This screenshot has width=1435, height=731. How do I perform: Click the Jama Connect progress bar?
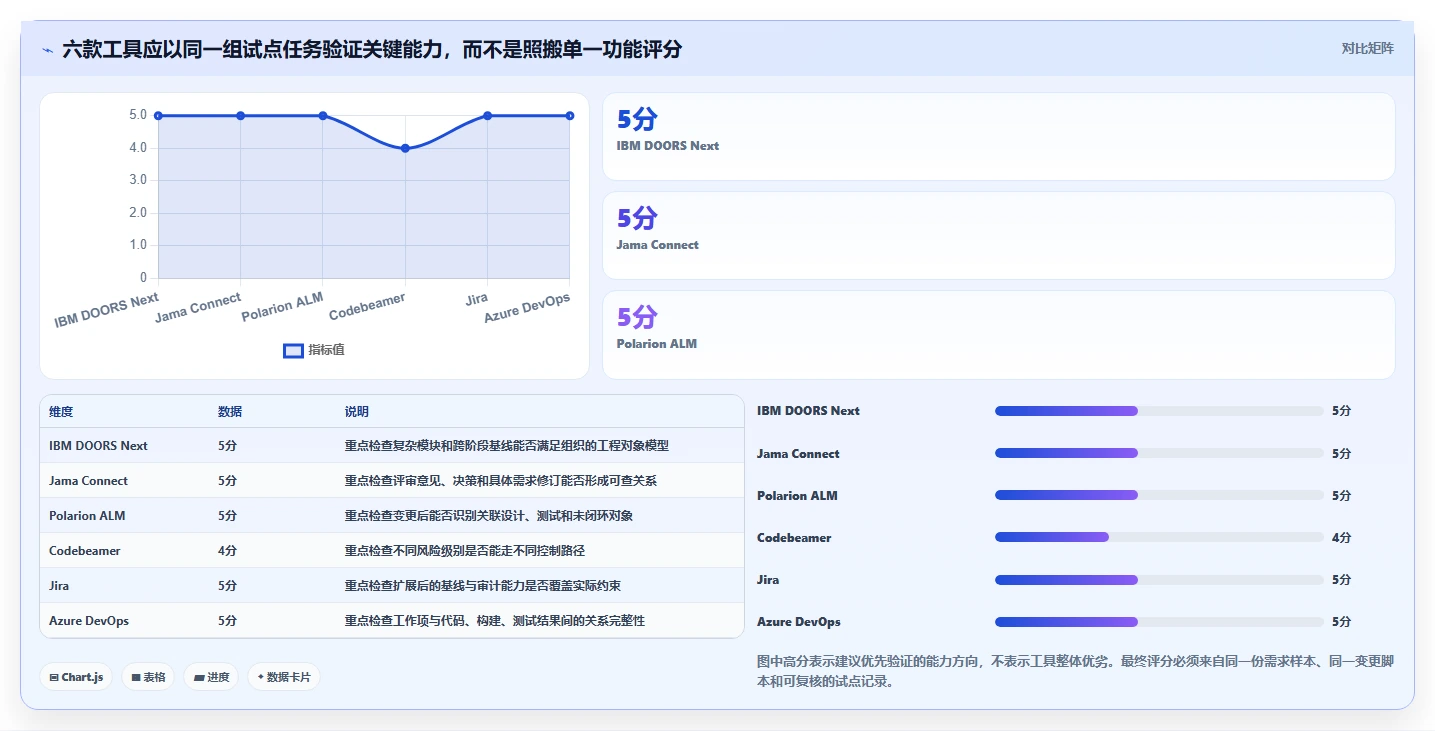(1159, 453)
